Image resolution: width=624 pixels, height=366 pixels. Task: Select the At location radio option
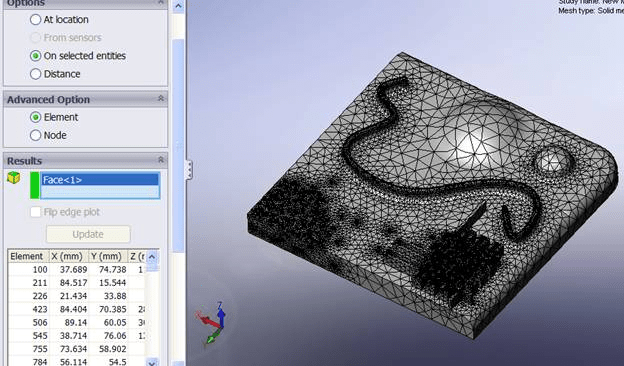[x=35, y=19]
